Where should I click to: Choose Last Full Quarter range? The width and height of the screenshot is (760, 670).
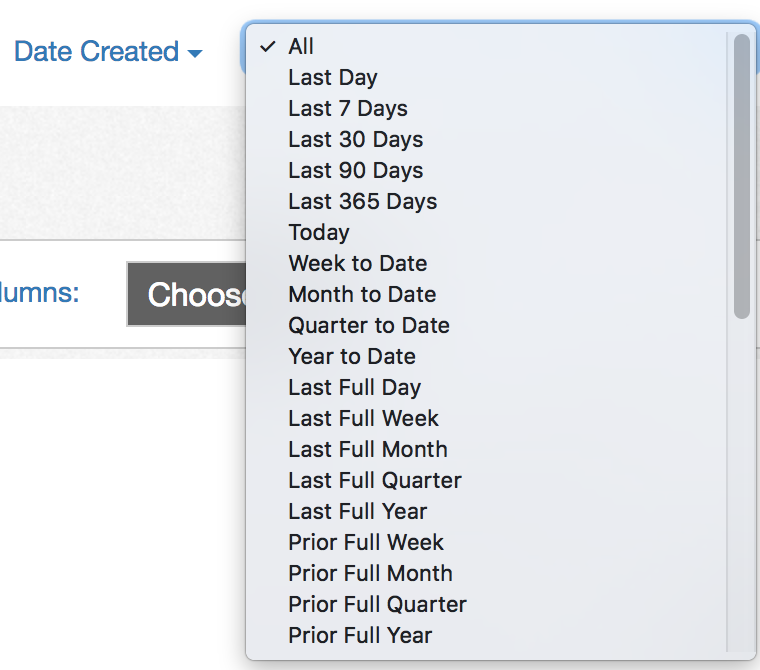click(x=375, y=480)
